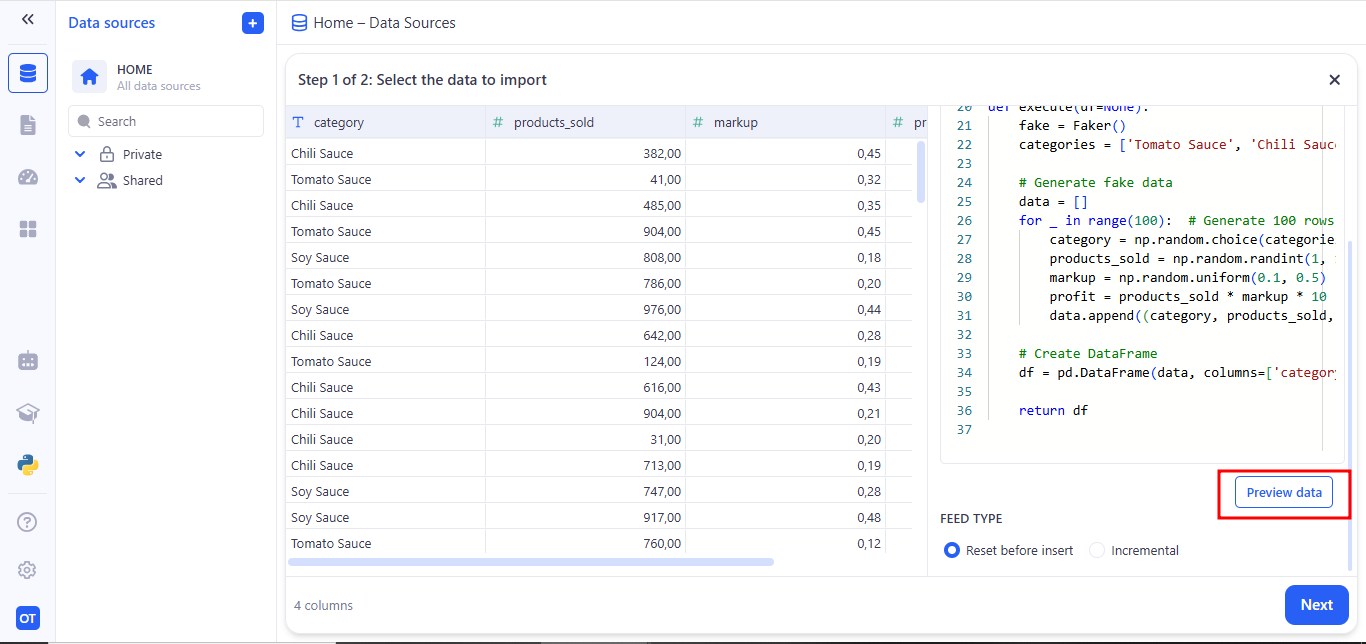Select the Incremental feed type

click(1097, 550)
